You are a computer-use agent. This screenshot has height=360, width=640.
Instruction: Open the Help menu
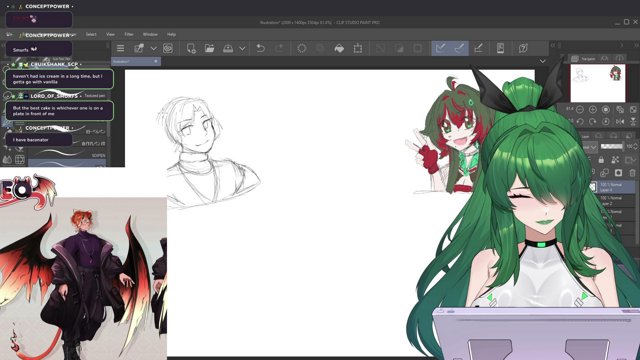[171, 34]
